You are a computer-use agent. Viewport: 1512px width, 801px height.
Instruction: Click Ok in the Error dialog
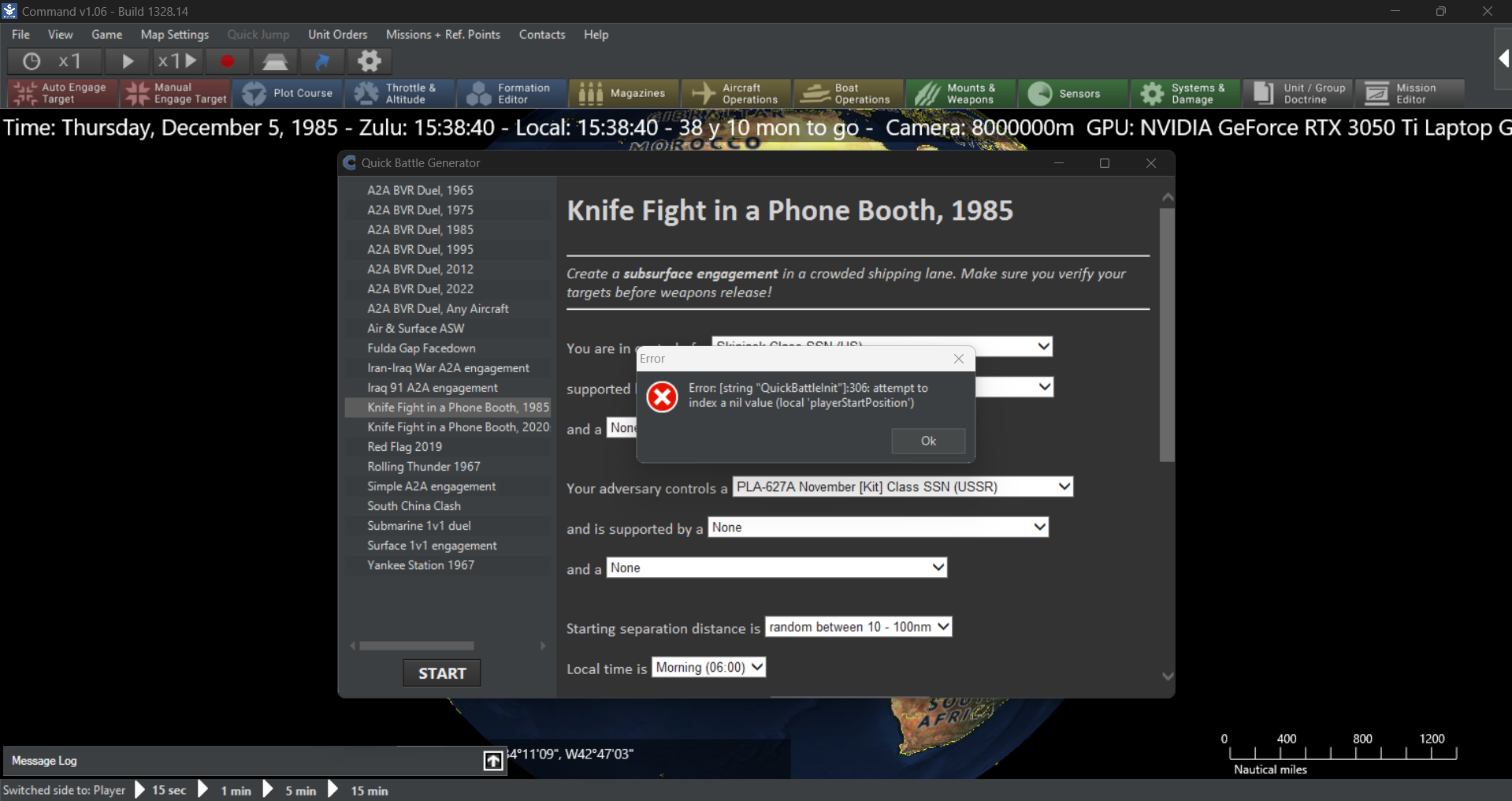pyautogui.click(x=928, y=441)
